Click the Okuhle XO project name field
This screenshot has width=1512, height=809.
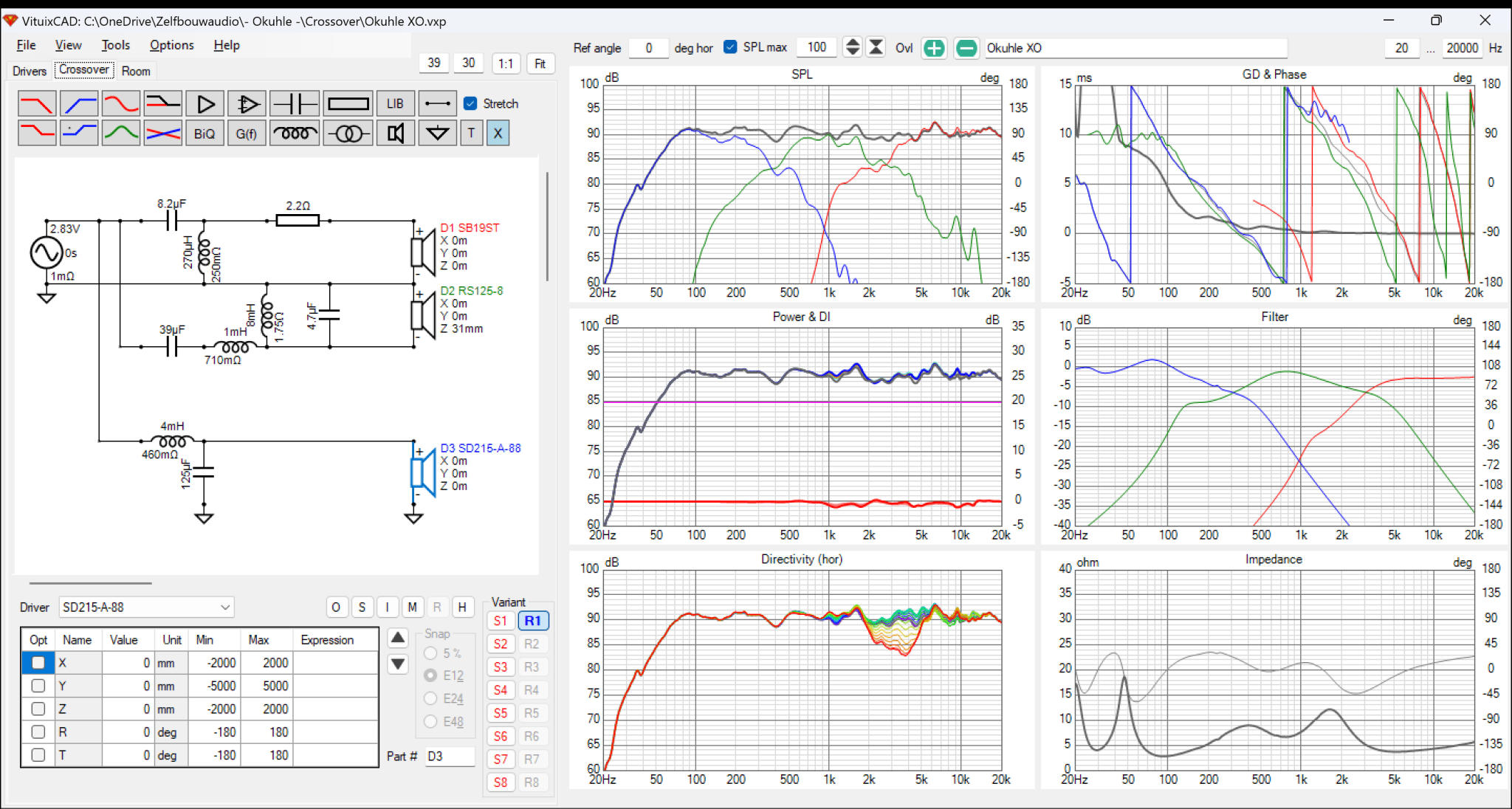pyautogui.click(x=1135, y=48)
